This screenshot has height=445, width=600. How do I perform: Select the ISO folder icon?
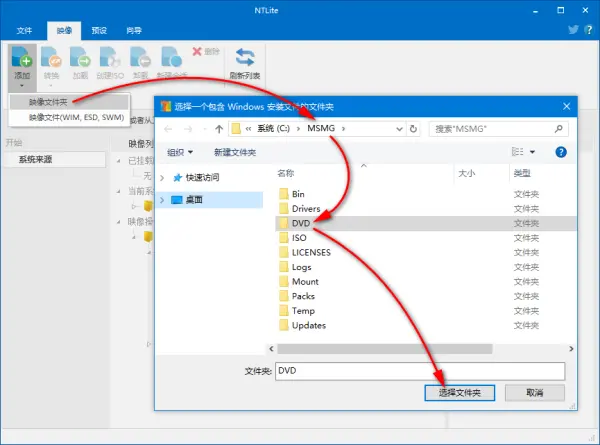284,238
